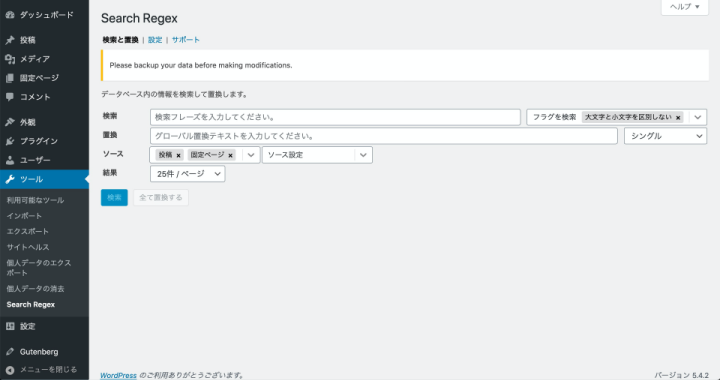Viewport: 720px width, 380px height.
Task: Click the Tools wrench icon
Action: 10,179
